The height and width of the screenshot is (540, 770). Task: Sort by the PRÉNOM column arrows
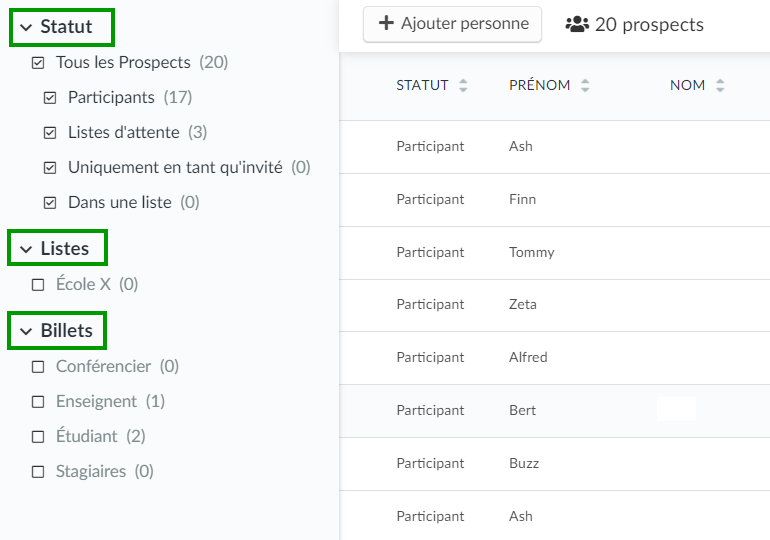(x=584, y=85)
